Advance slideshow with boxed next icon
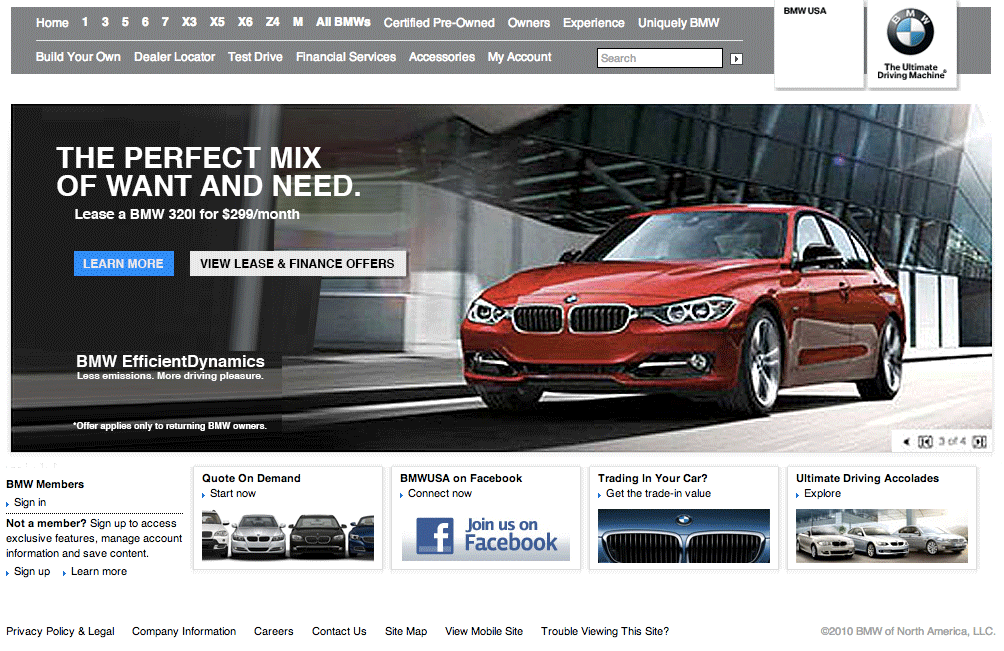Image resolution: width=1004 pixels, height=651 pixels. point(979,442)
